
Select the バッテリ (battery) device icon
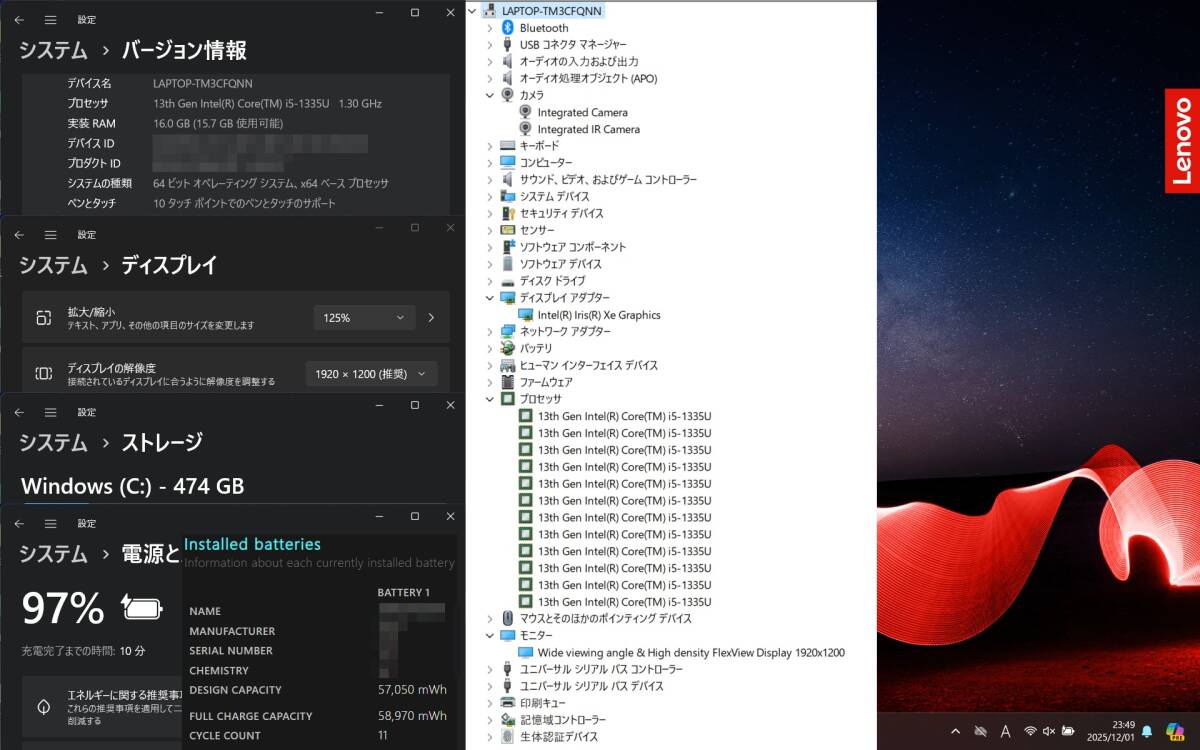point(508,348)
